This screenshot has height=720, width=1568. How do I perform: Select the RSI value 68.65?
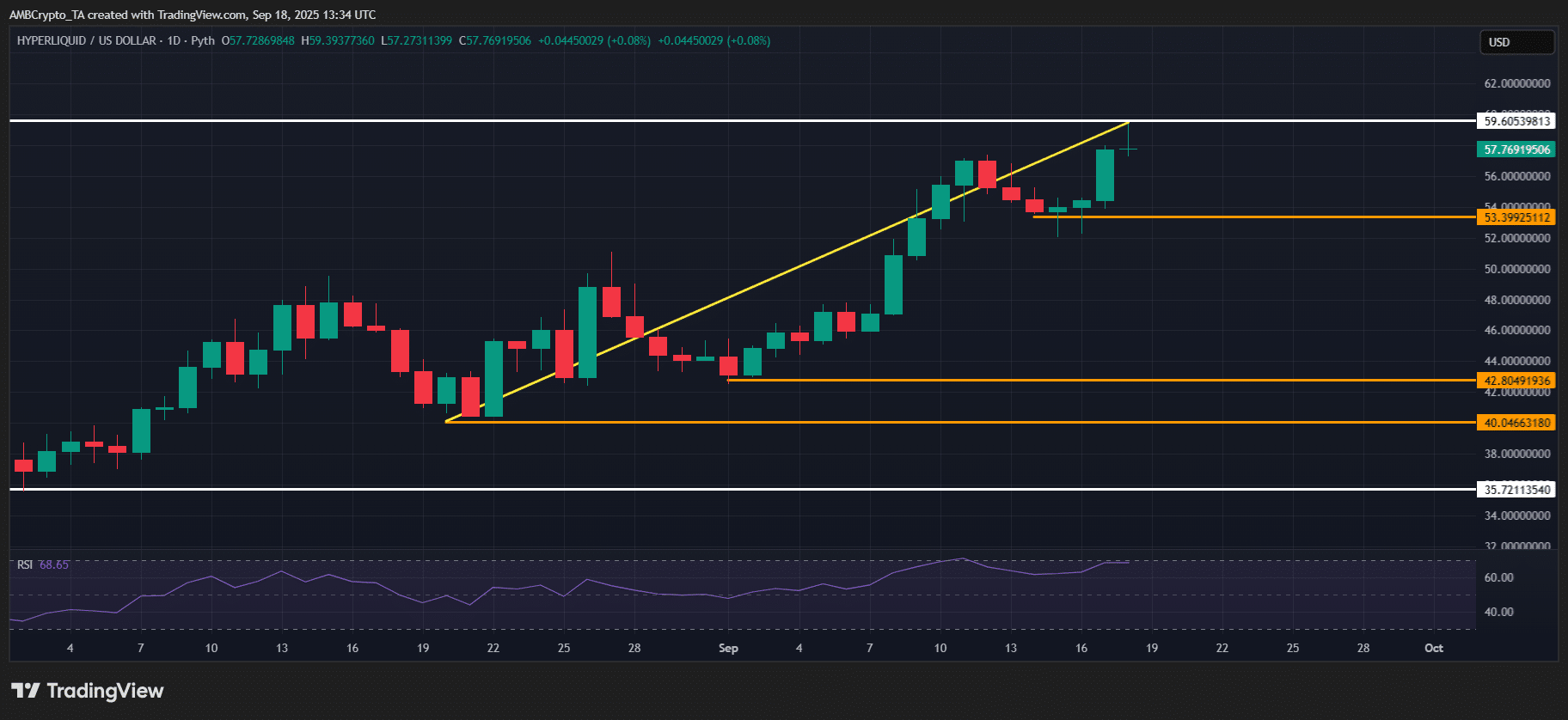54,564
